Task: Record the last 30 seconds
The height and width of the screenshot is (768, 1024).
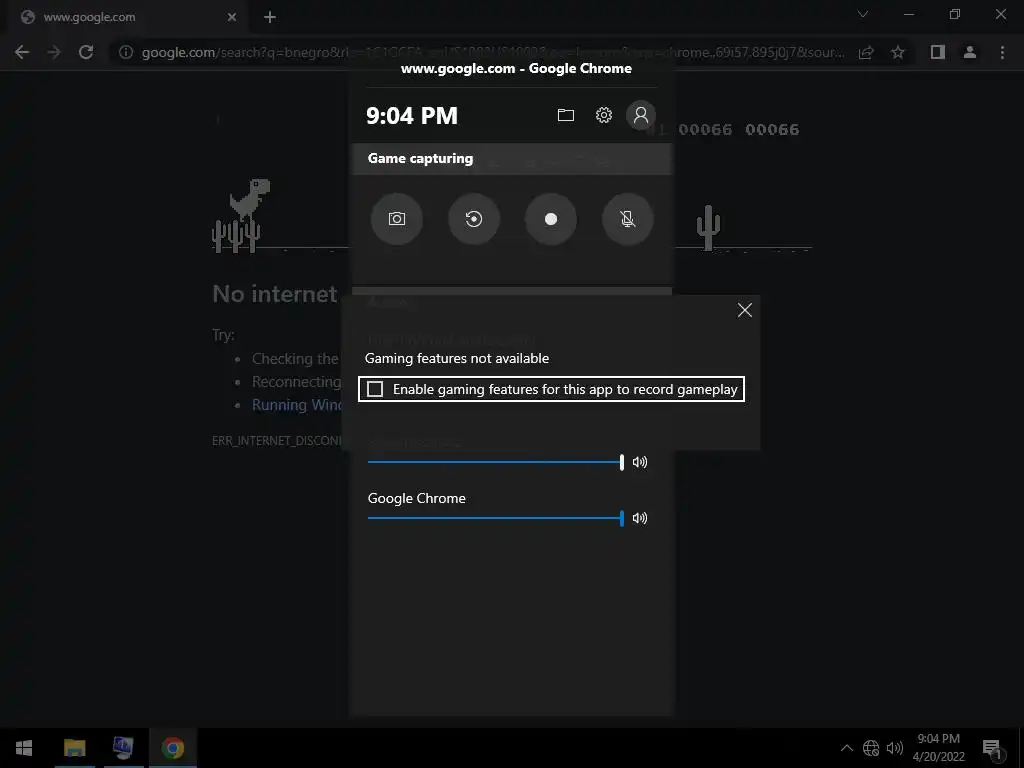Action: coord(474,219)
